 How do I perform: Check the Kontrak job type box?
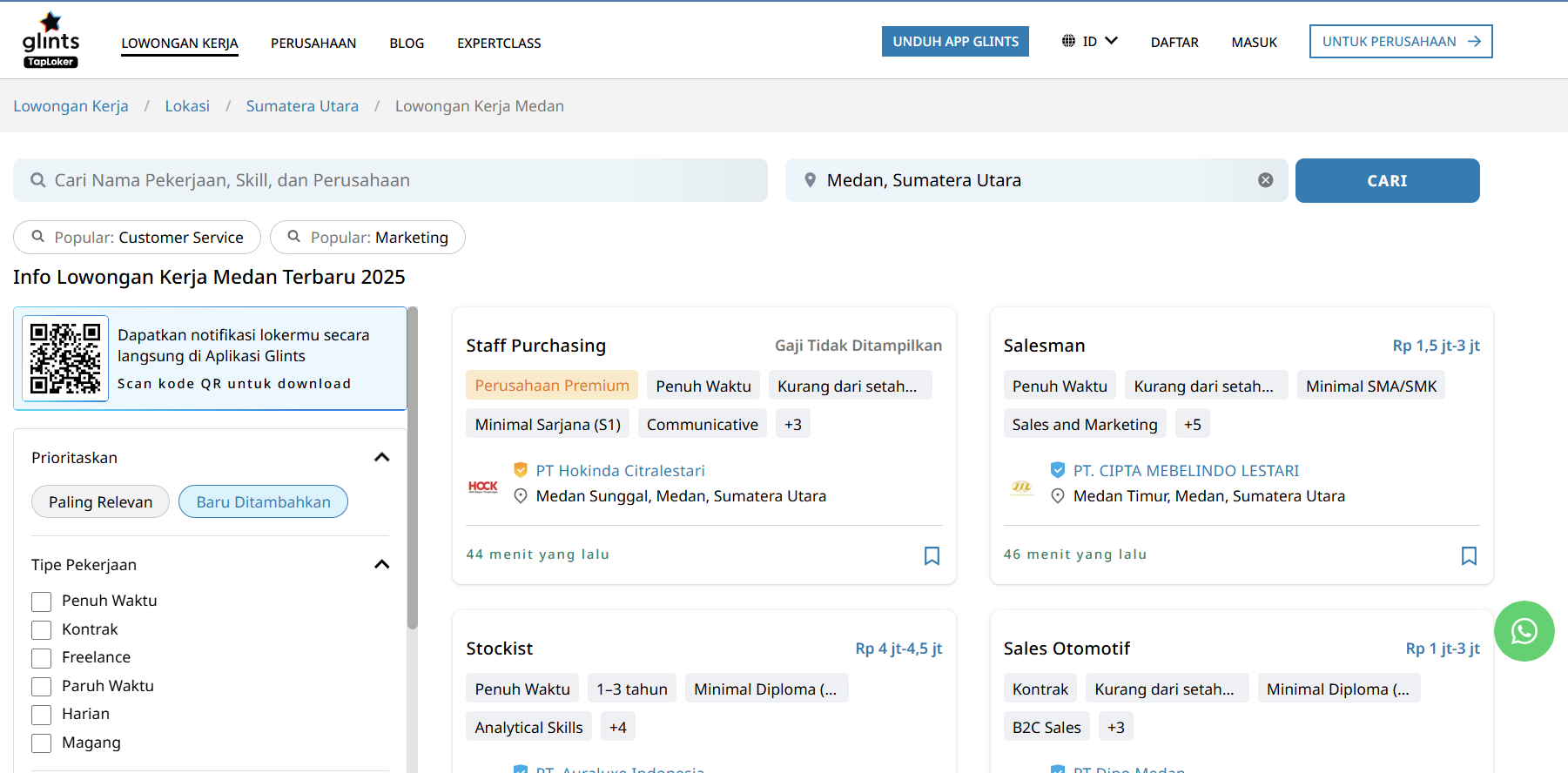(x=42, y=630)
